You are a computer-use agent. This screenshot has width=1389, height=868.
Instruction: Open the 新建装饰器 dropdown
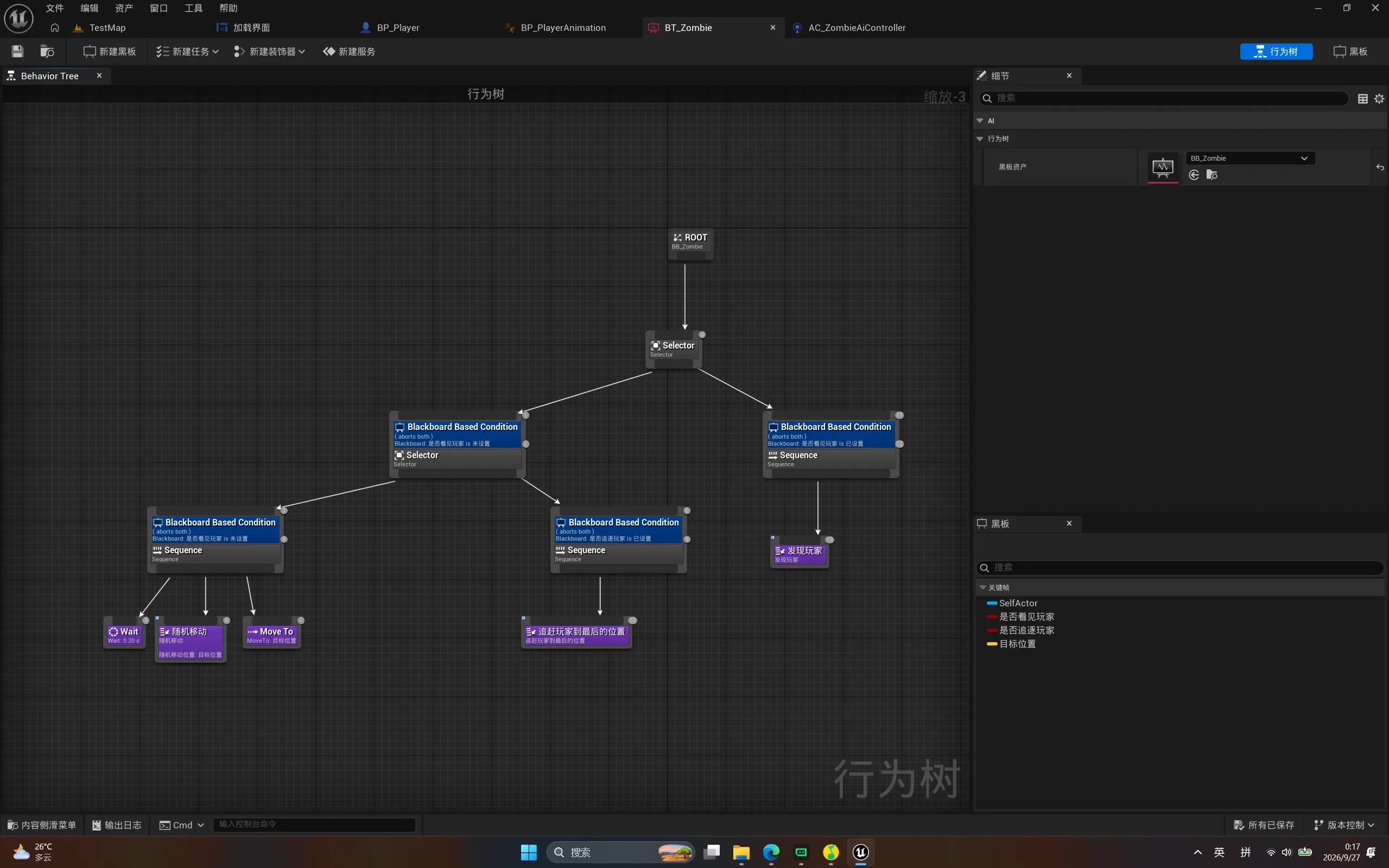coord(269,52)
